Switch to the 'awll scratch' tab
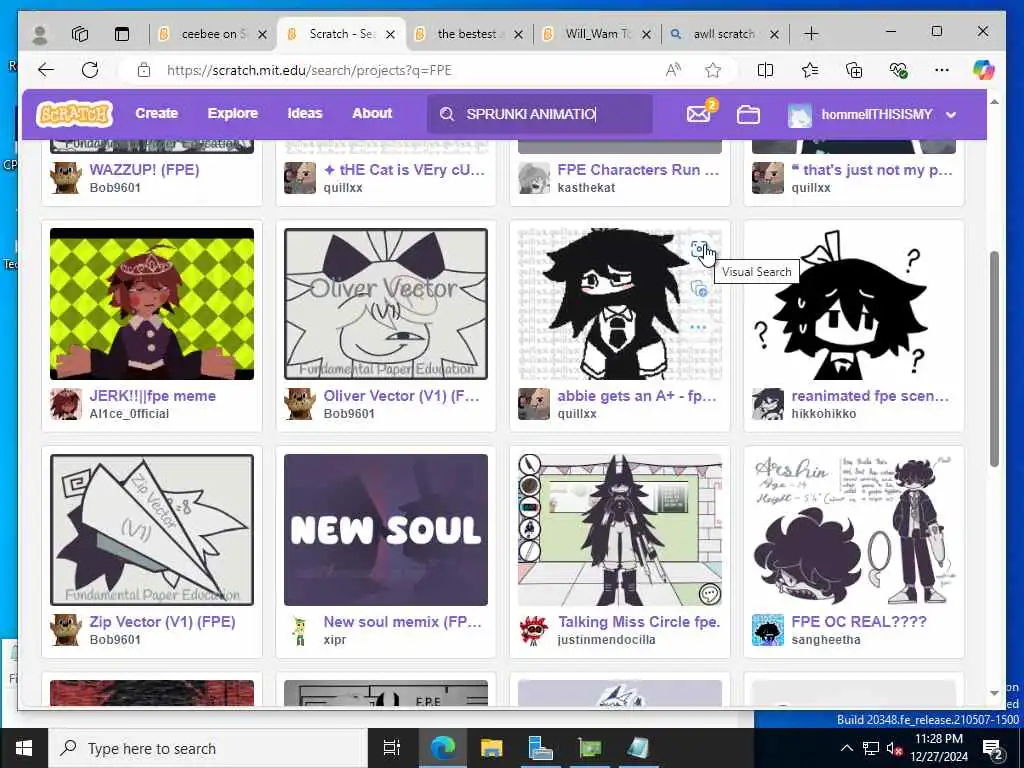The image size is (1024, 768). click(724, 34)
